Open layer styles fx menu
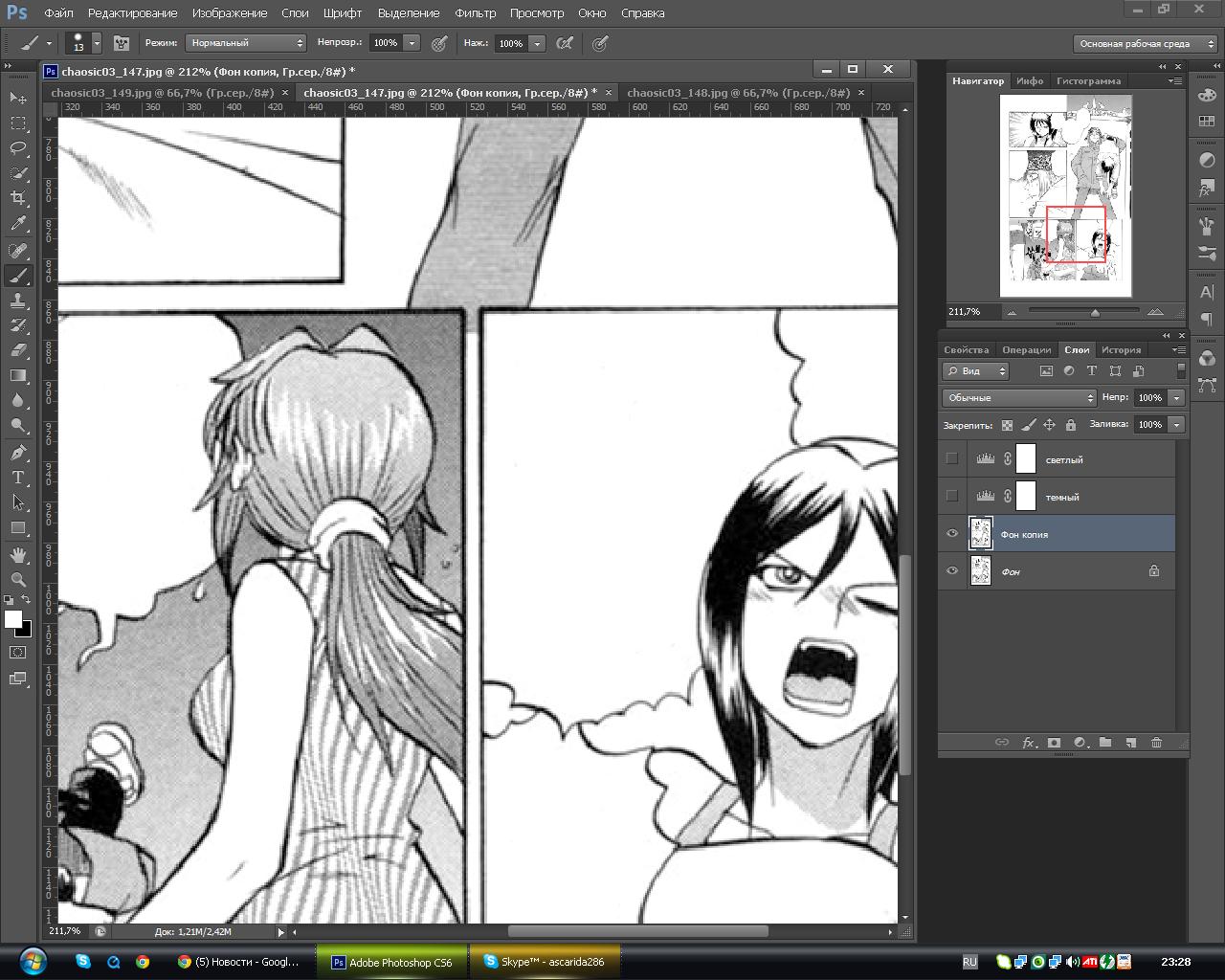Viewport: 1225px width, 980px height. tap(1030, 742)
